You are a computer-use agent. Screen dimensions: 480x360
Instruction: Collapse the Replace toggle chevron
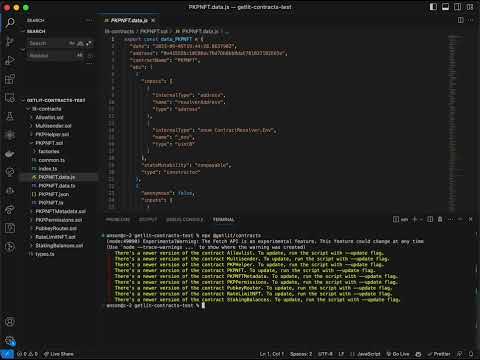(x=23, y=49)
